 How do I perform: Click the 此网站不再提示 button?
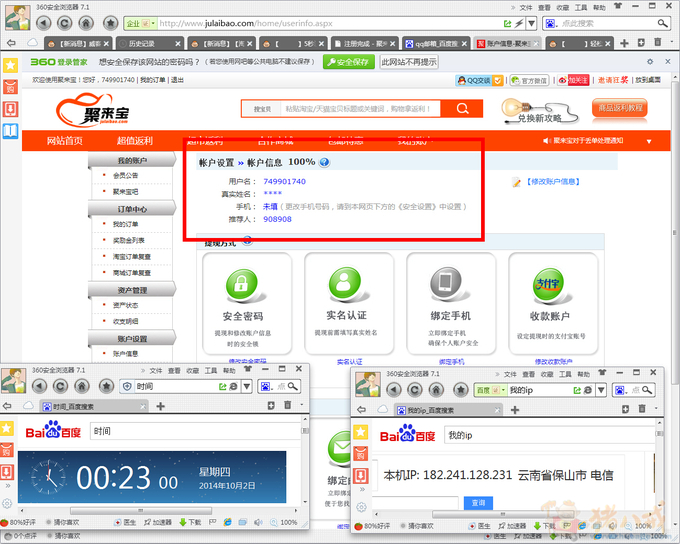[x=409, y=62]
